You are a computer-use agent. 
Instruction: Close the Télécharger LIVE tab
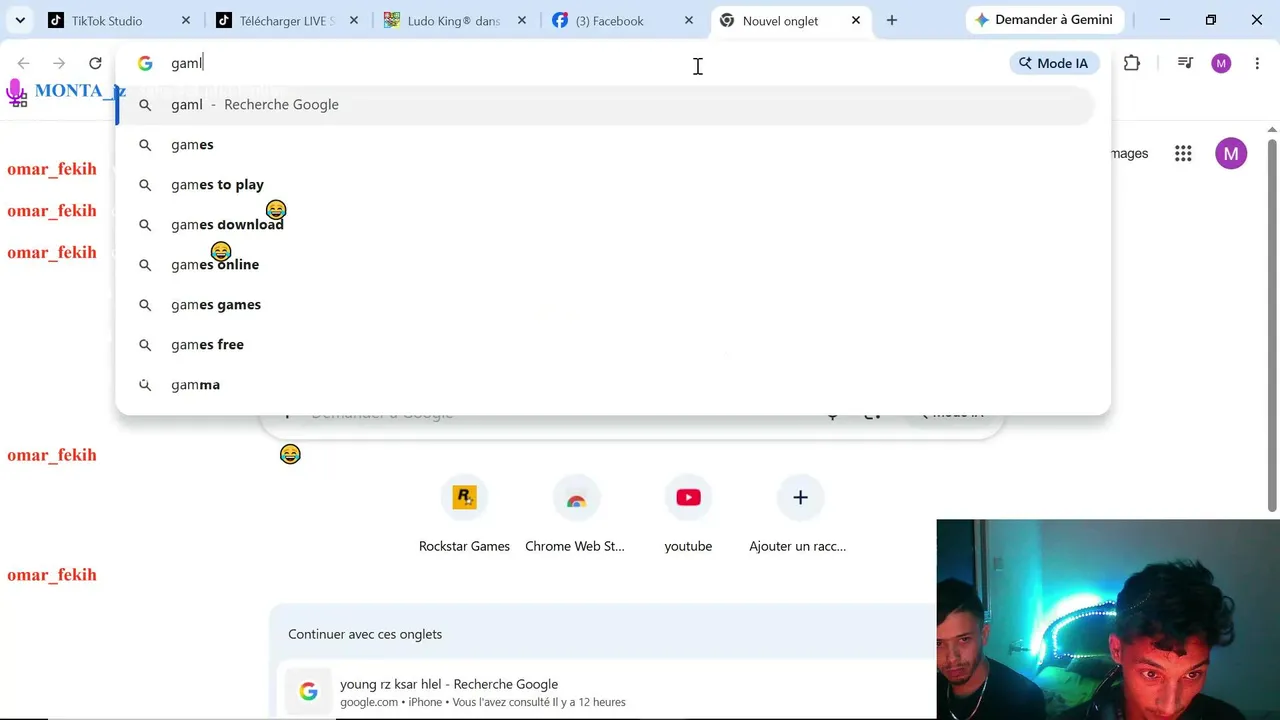pyautogui.click(x=354, y=20)
